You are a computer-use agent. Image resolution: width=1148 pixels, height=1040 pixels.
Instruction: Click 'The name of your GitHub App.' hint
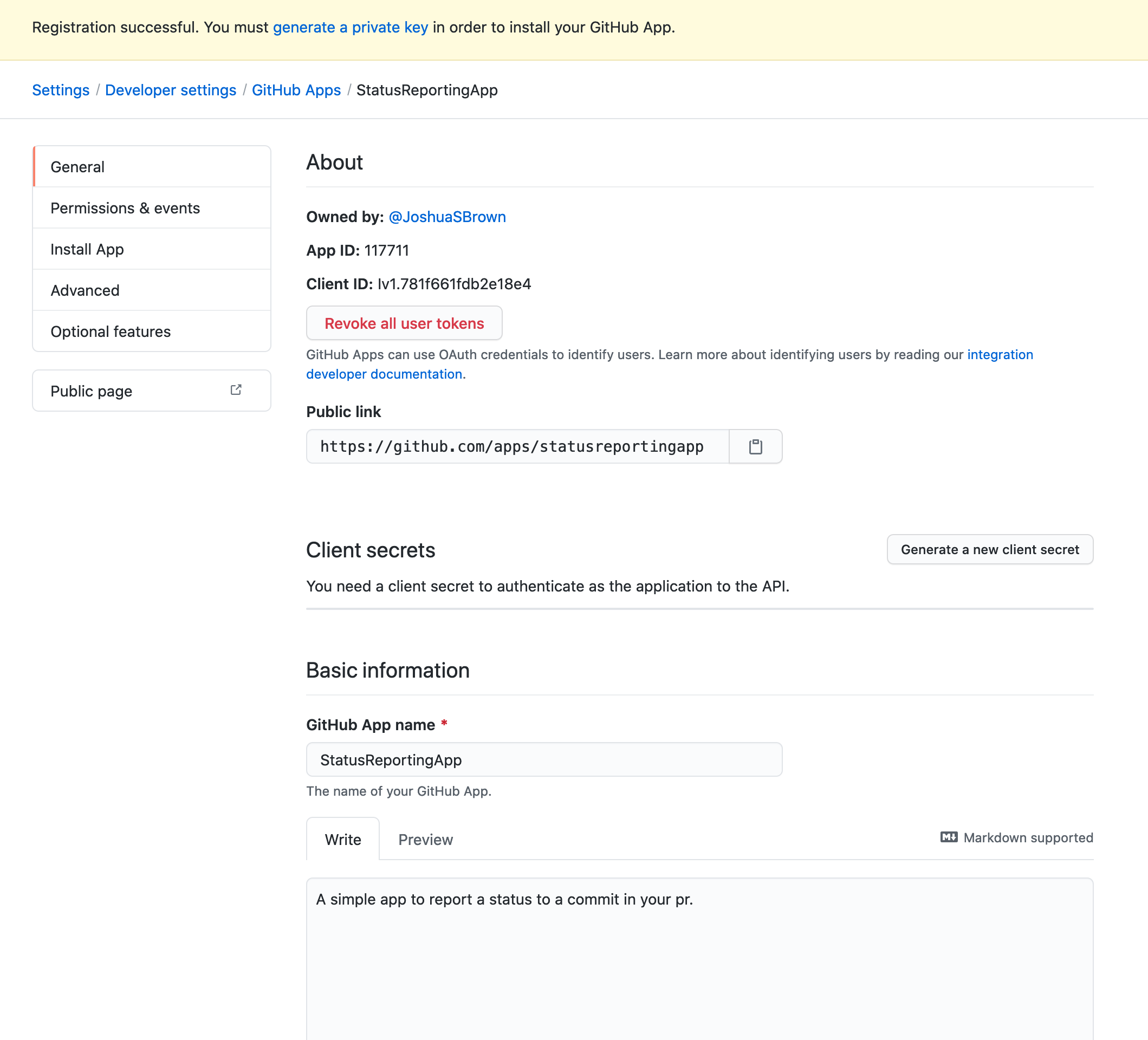click(x=399, y=791)
